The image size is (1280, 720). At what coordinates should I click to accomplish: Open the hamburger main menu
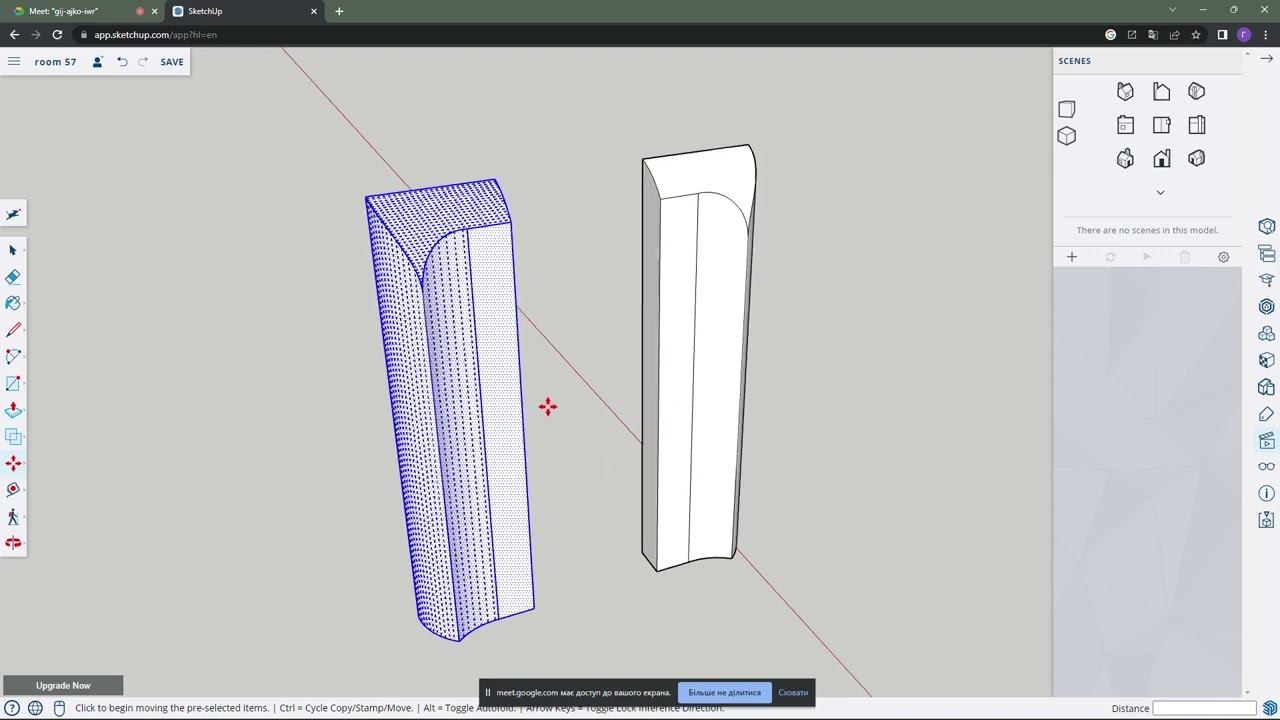coord(14,61)
